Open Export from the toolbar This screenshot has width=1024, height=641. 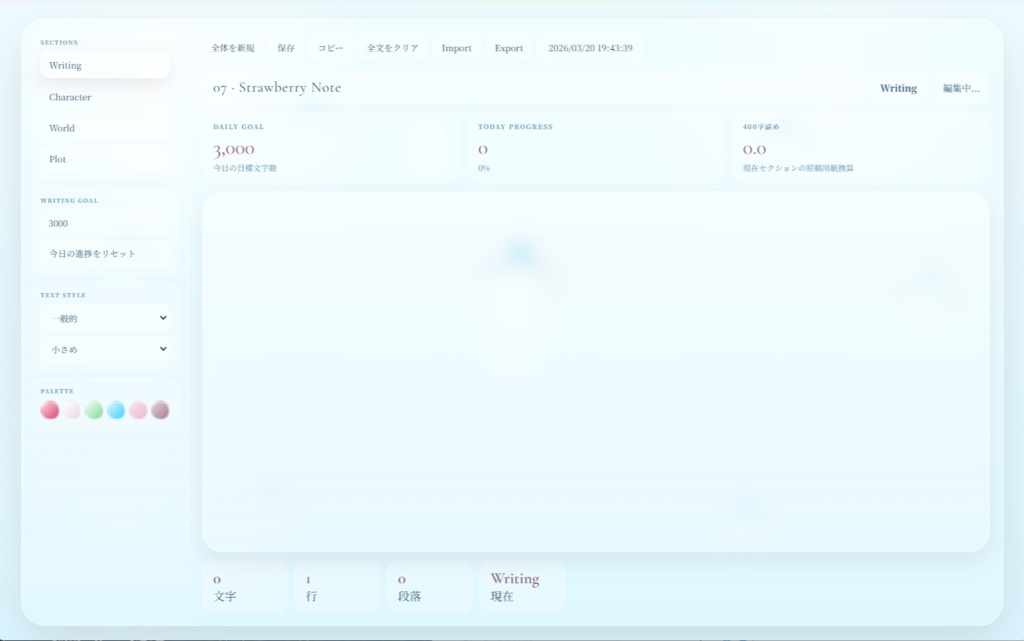coord(508,47)
